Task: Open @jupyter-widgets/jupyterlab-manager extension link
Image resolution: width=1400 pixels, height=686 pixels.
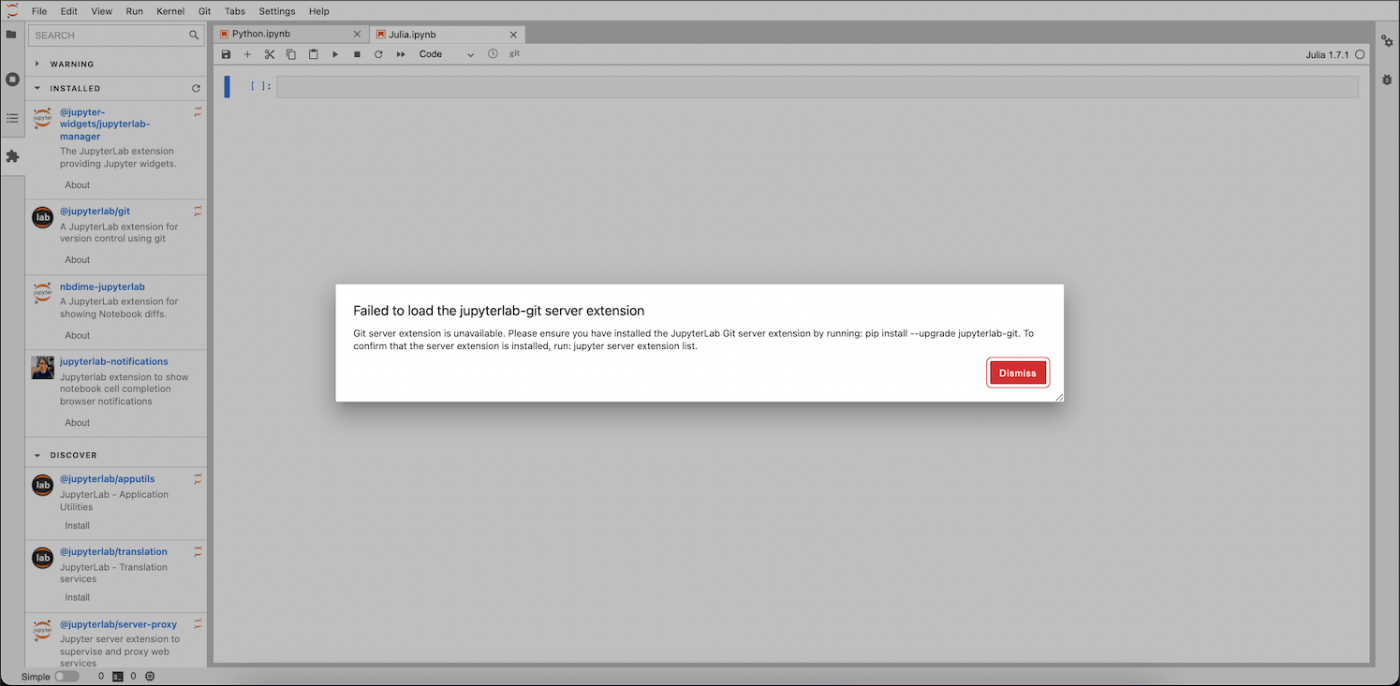Action: 105,124
